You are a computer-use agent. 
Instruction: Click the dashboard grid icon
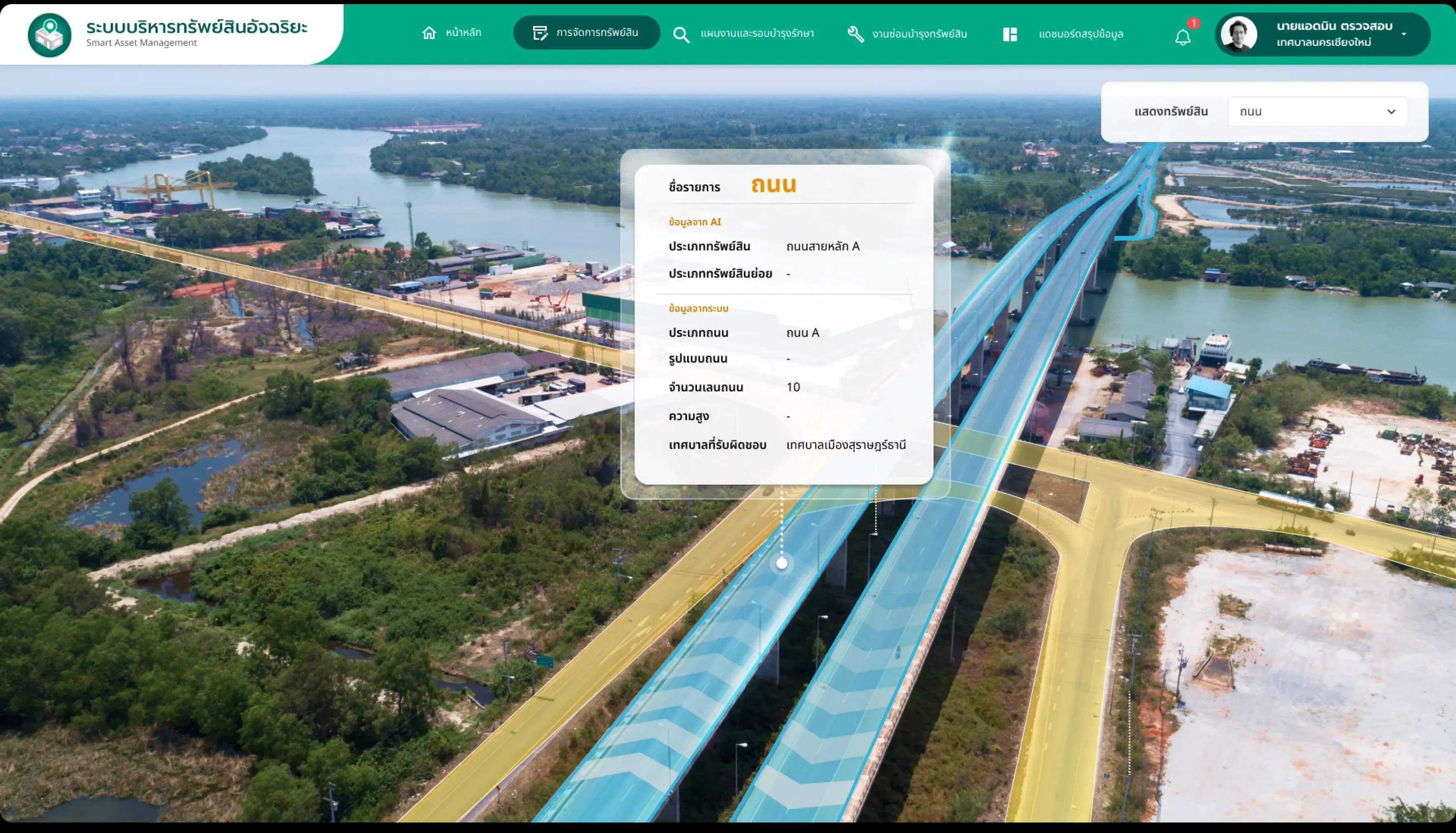tap(1010, 34)
